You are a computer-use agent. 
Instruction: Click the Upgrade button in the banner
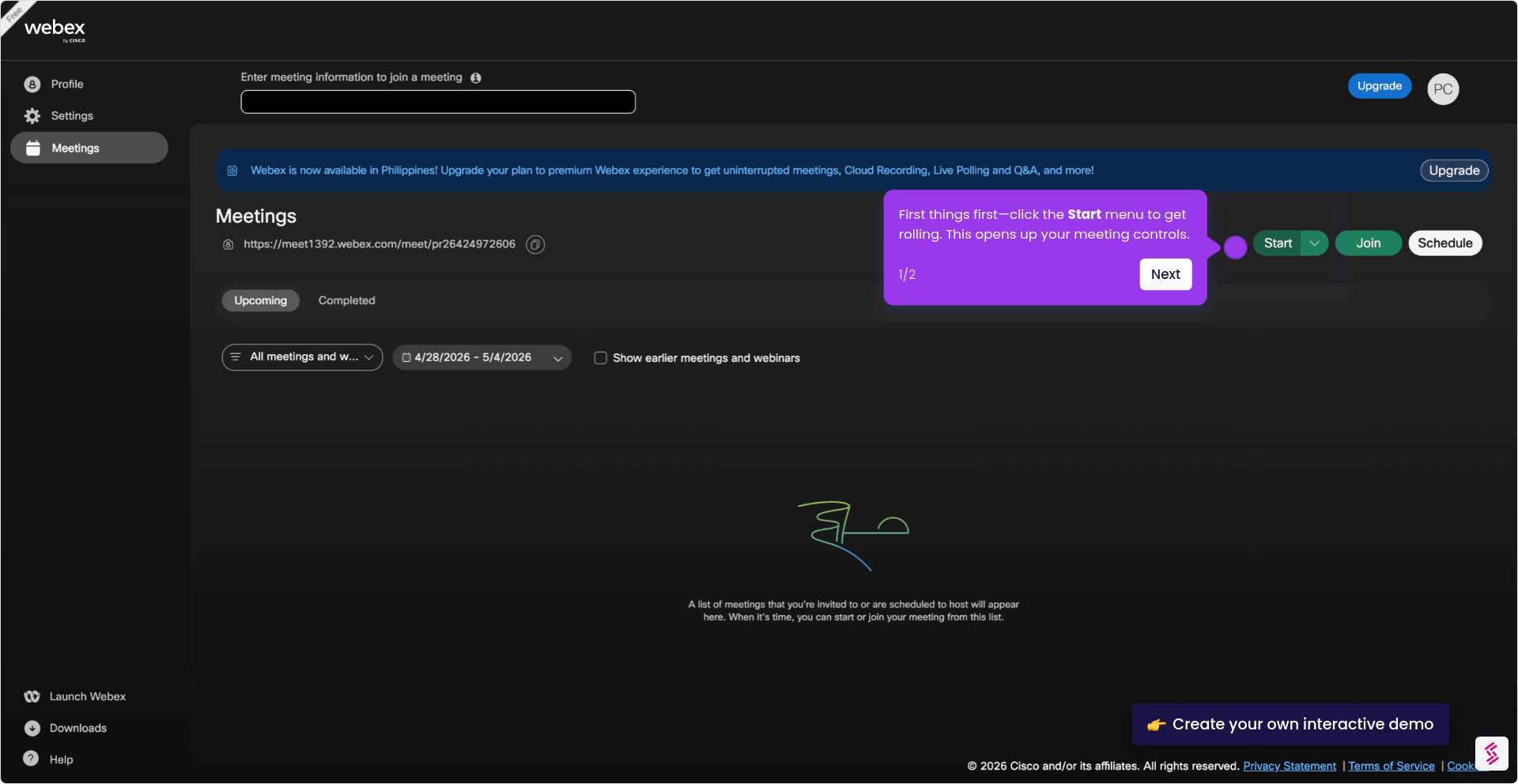1454,171
